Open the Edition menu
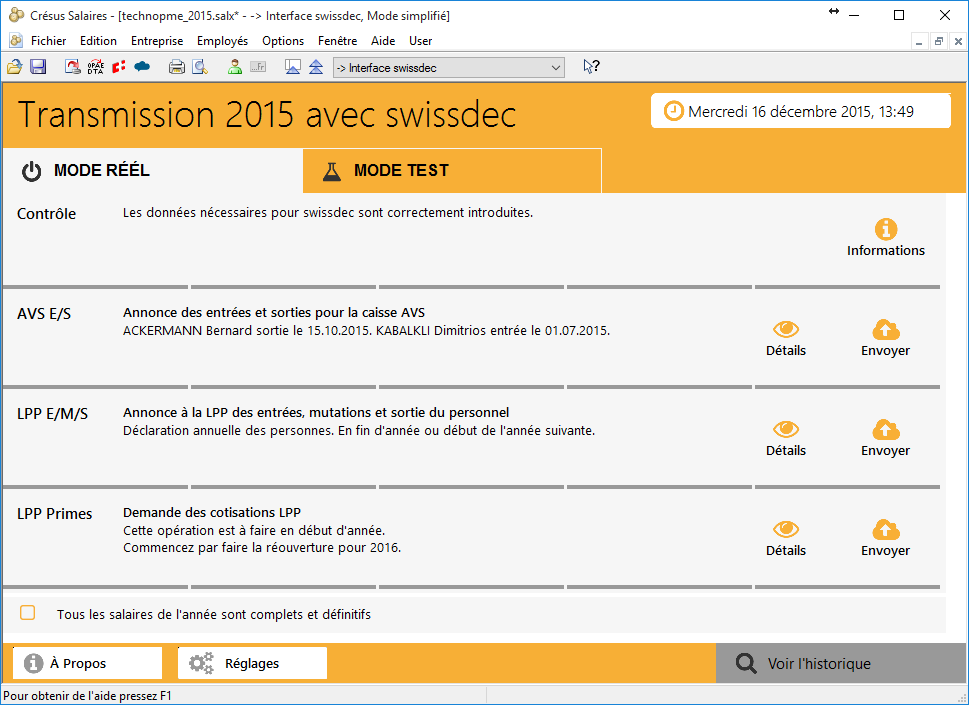969x705 pixels. click(x=98, y=41)
